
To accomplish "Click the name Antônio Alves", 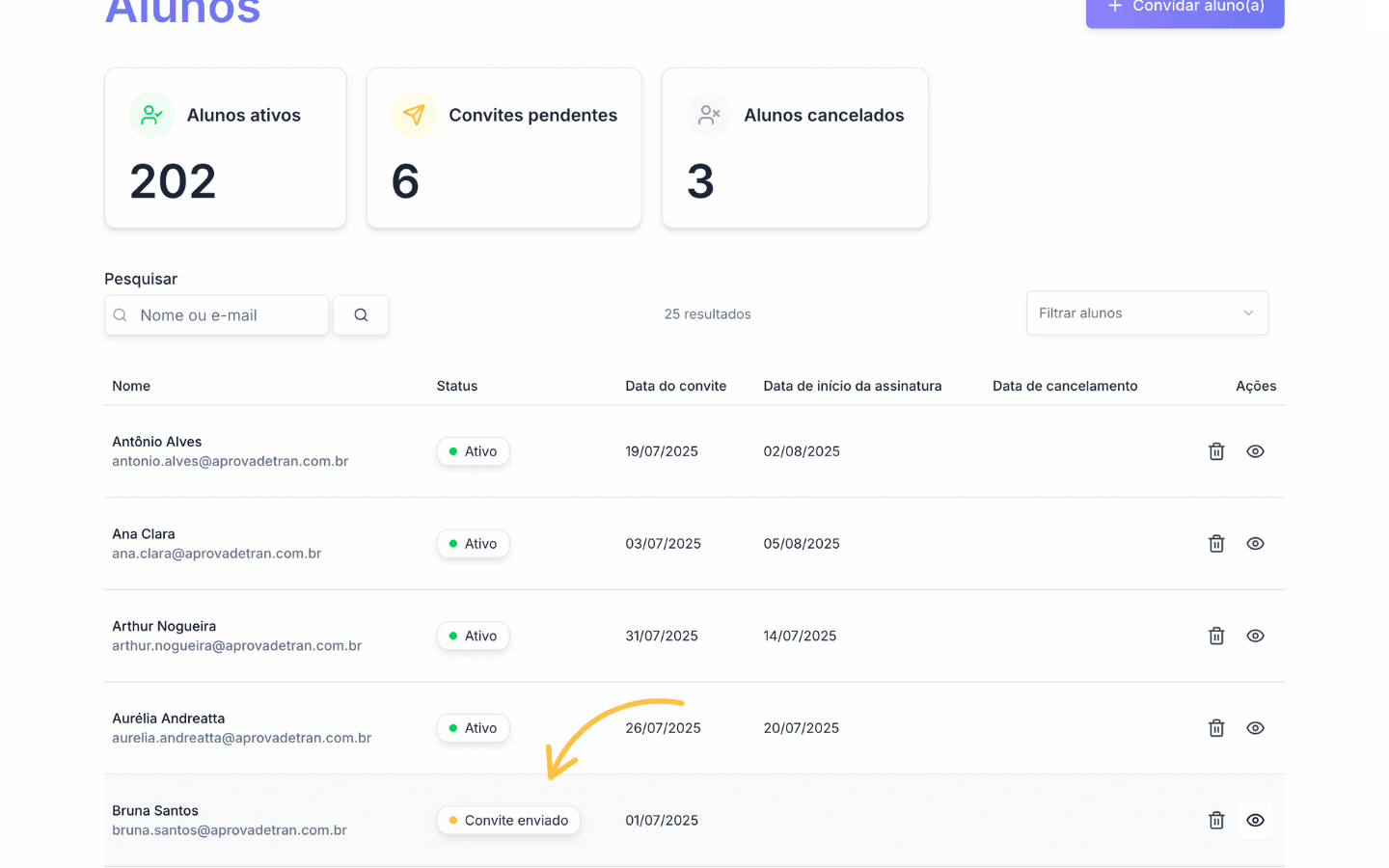I will (x=157, y=442).
